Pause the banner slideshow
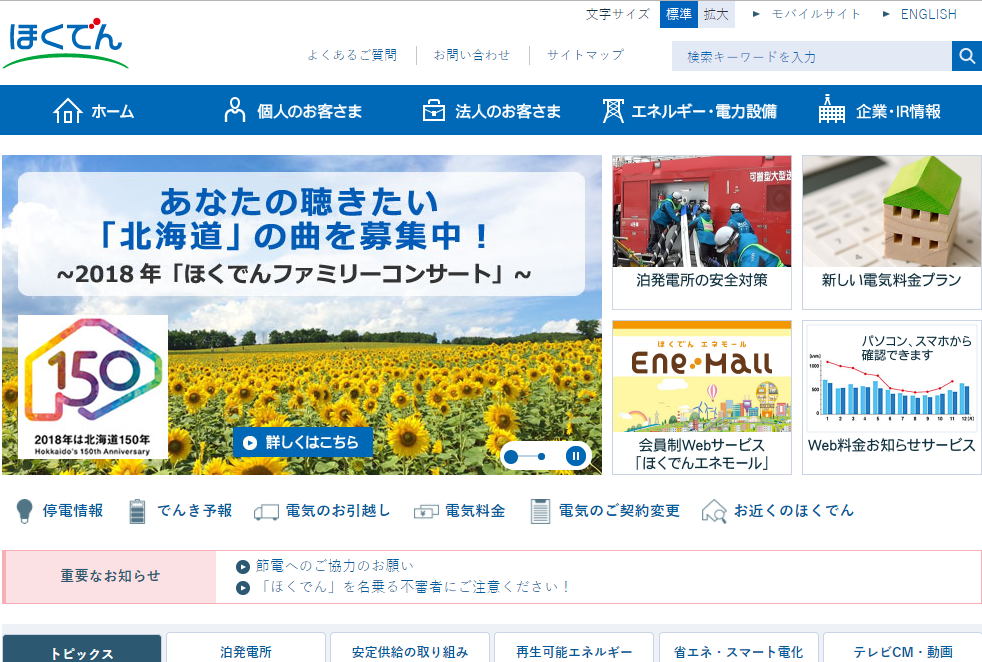 point(576,456)
